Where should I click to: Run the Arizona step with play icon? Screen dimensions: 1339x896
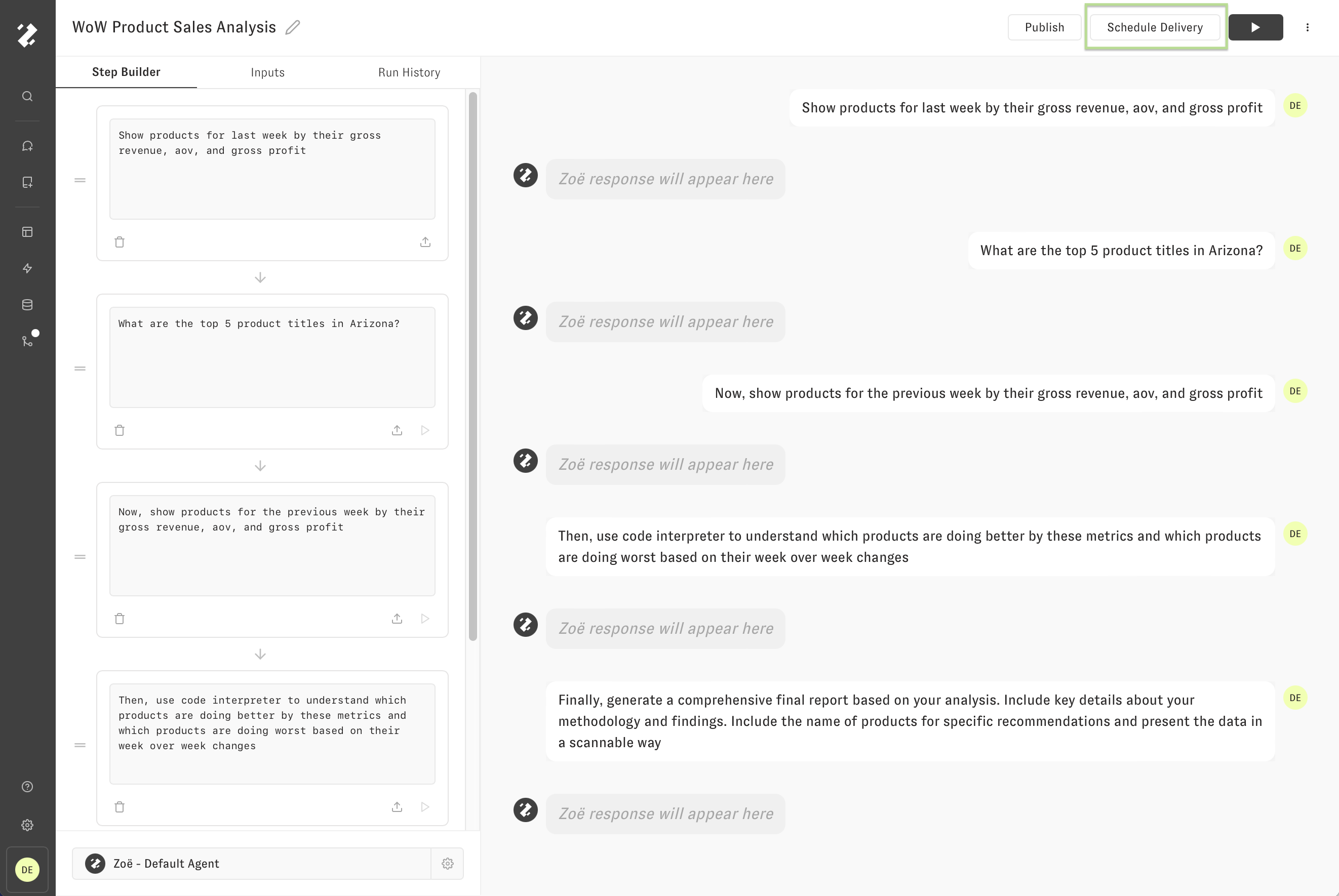pyautogui.click(x=425, y=430)
